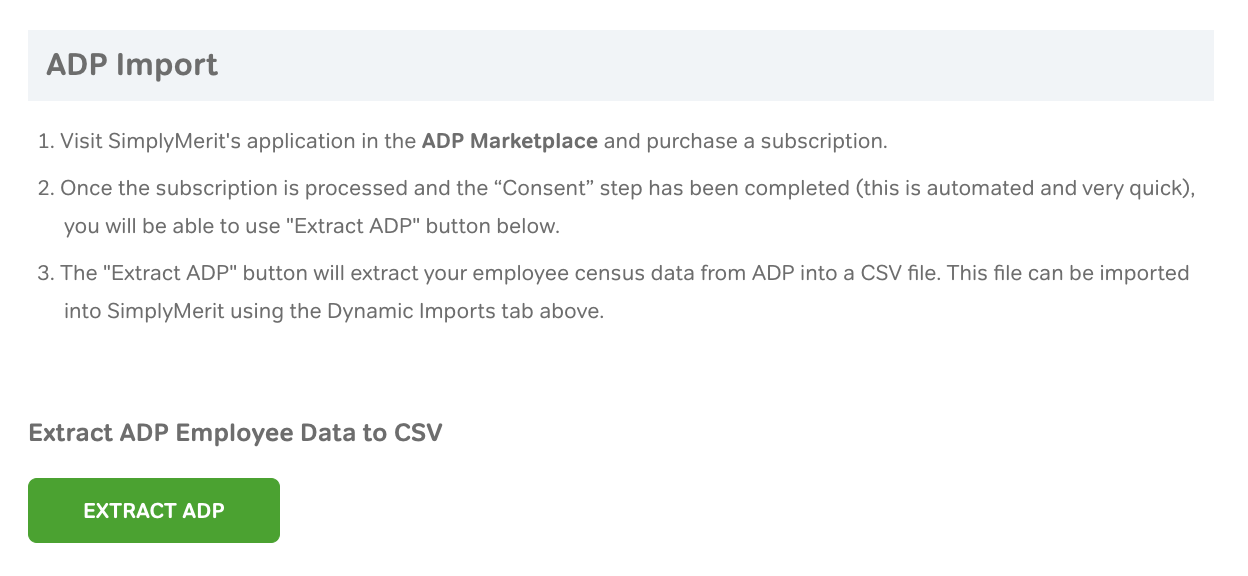Click the ADP Import title text
1248x576 pixels.
pos(131,65)
